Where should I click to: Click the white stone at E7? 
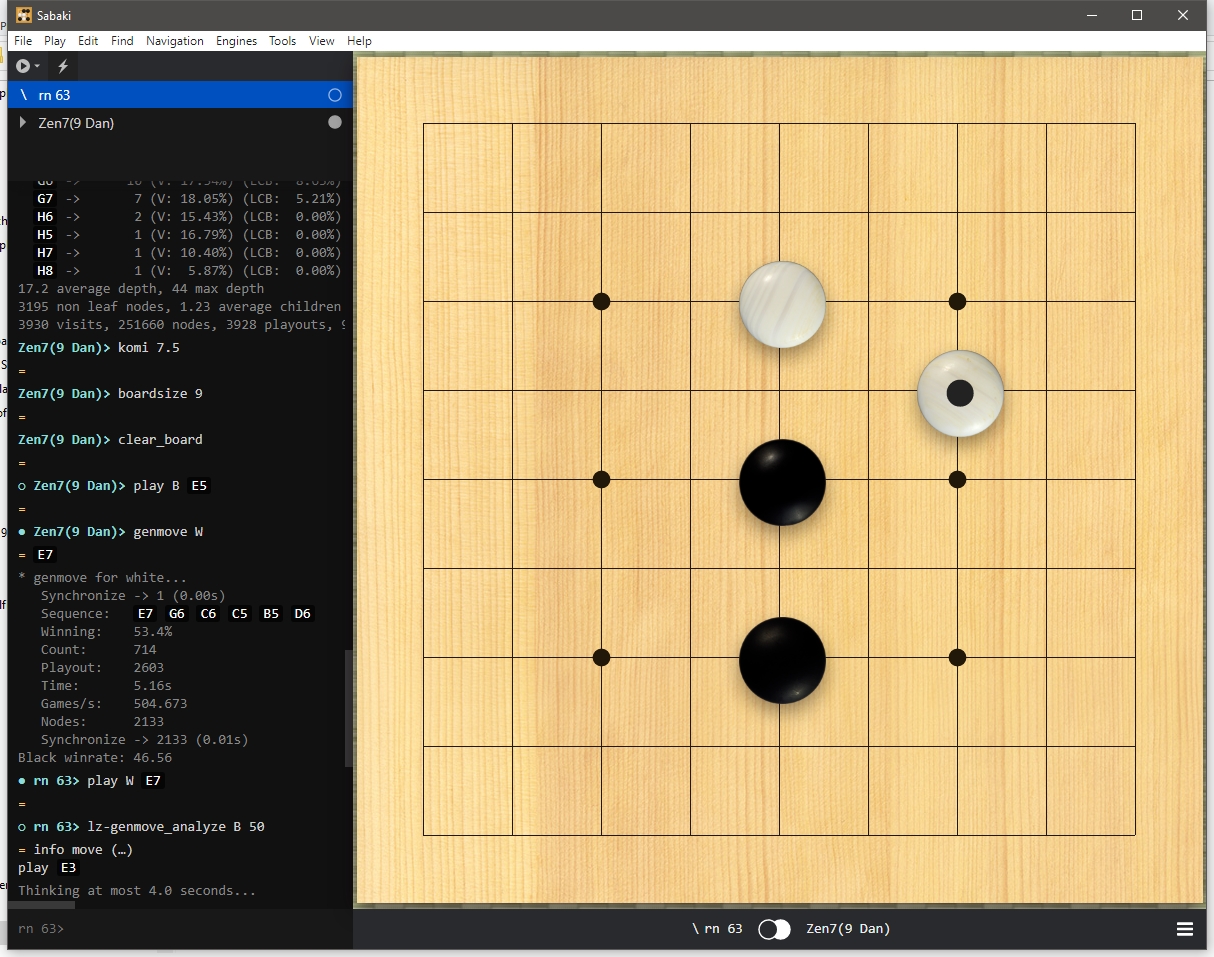coord(782,304)
